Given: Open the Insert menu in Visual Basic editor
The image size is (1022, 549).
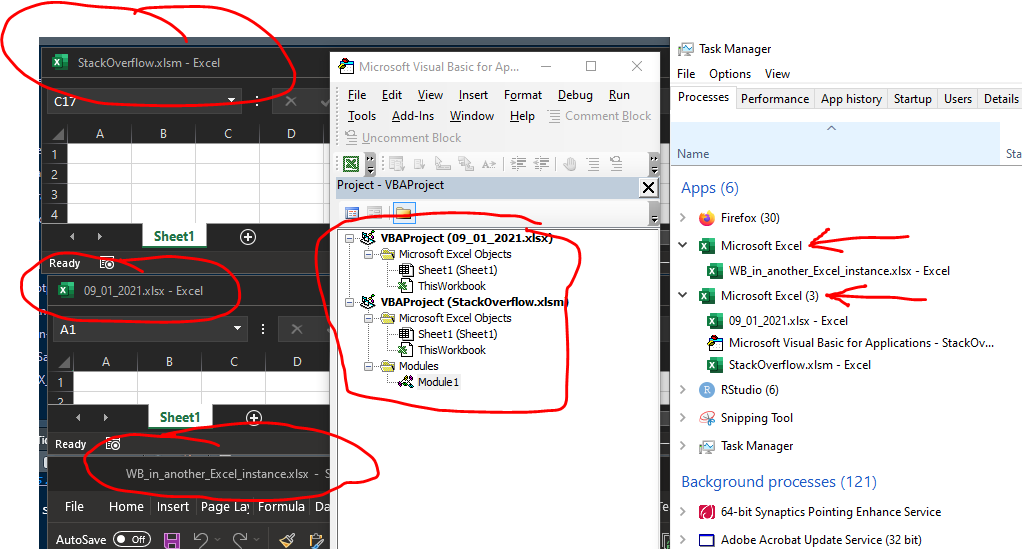Looking at the screenshot, I should click(x=473, y=95).
